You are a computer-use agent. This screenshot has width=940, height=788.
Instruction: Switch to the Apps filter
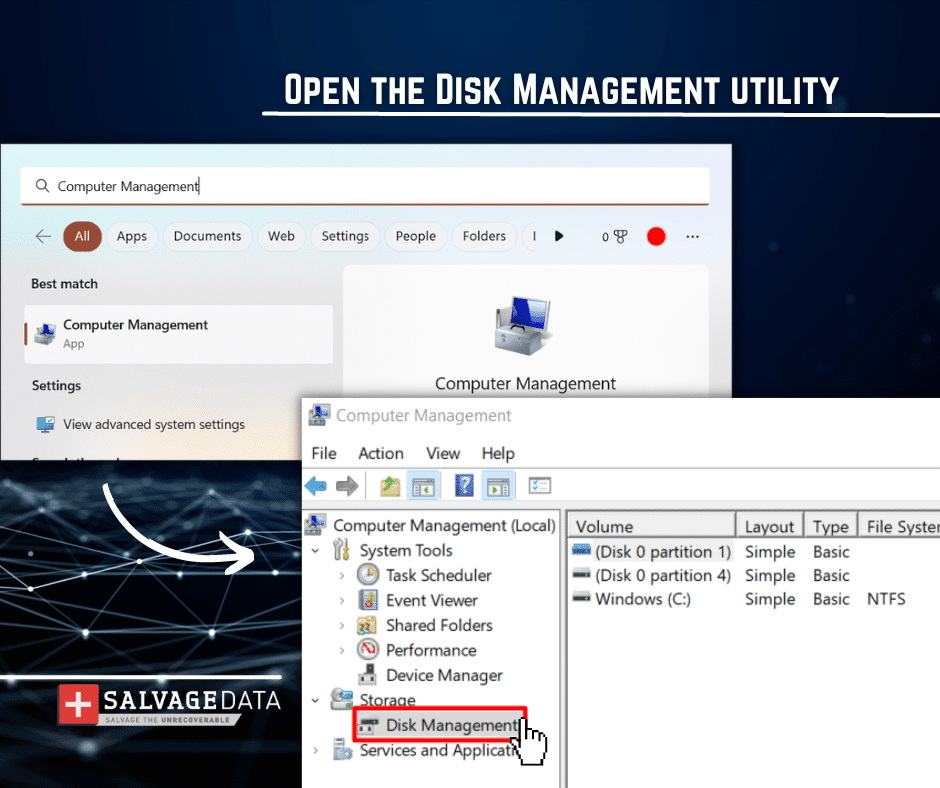coord(132,236)
